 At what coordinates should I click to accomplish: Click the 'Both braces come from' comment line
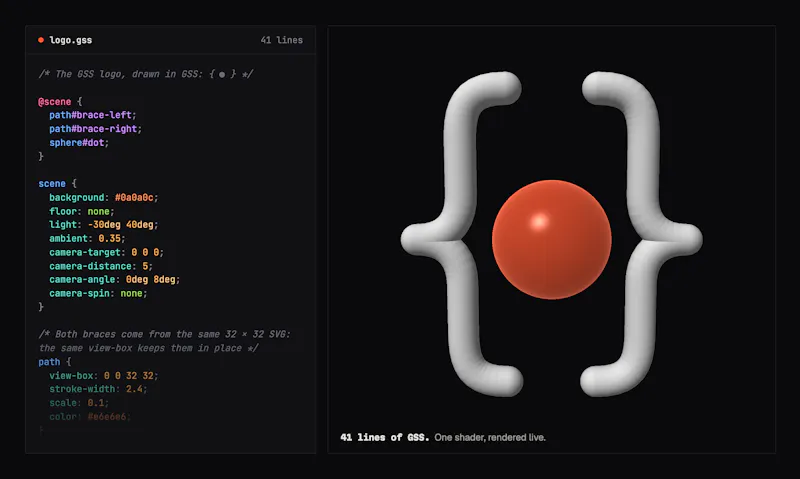point(165,334)
